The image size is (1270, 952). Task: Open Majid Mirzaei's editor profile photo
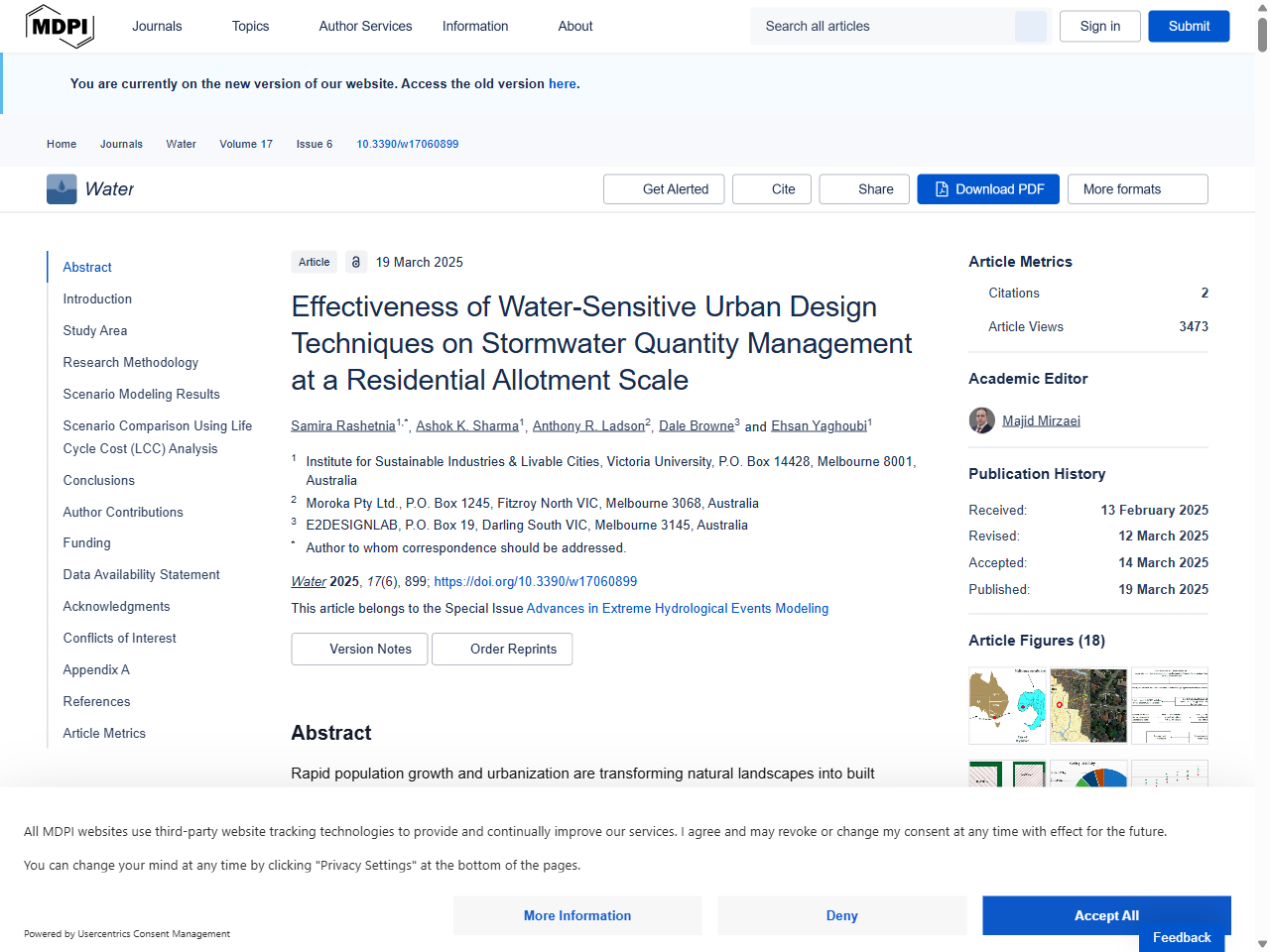[x=981, y=419]
